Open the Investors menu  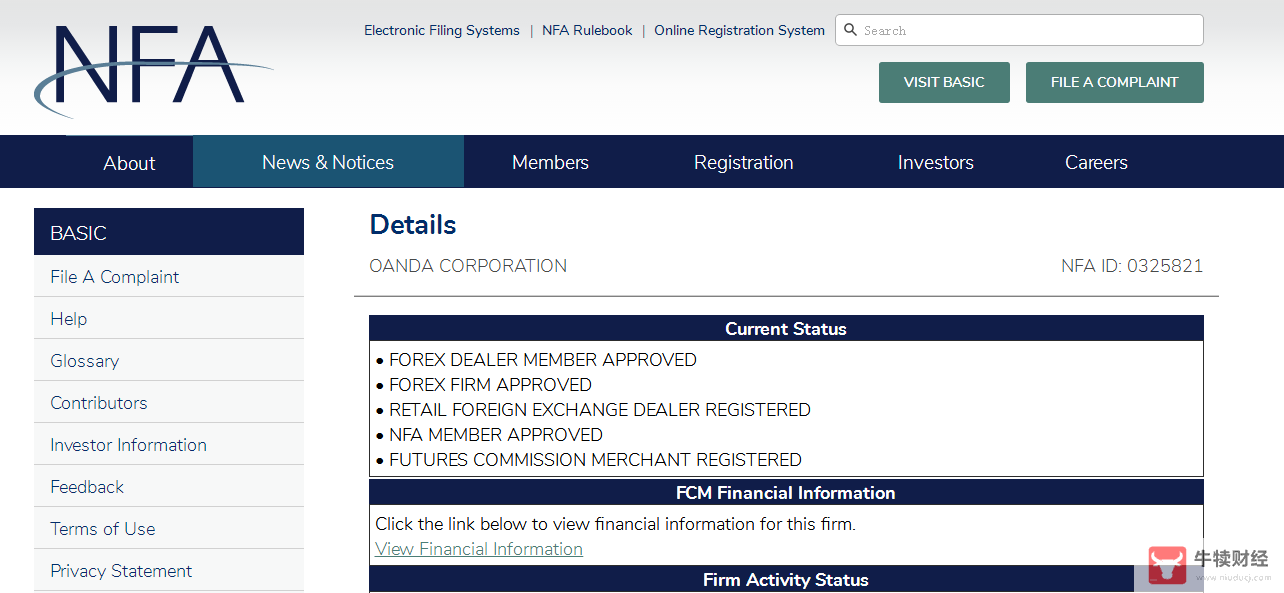935,162
